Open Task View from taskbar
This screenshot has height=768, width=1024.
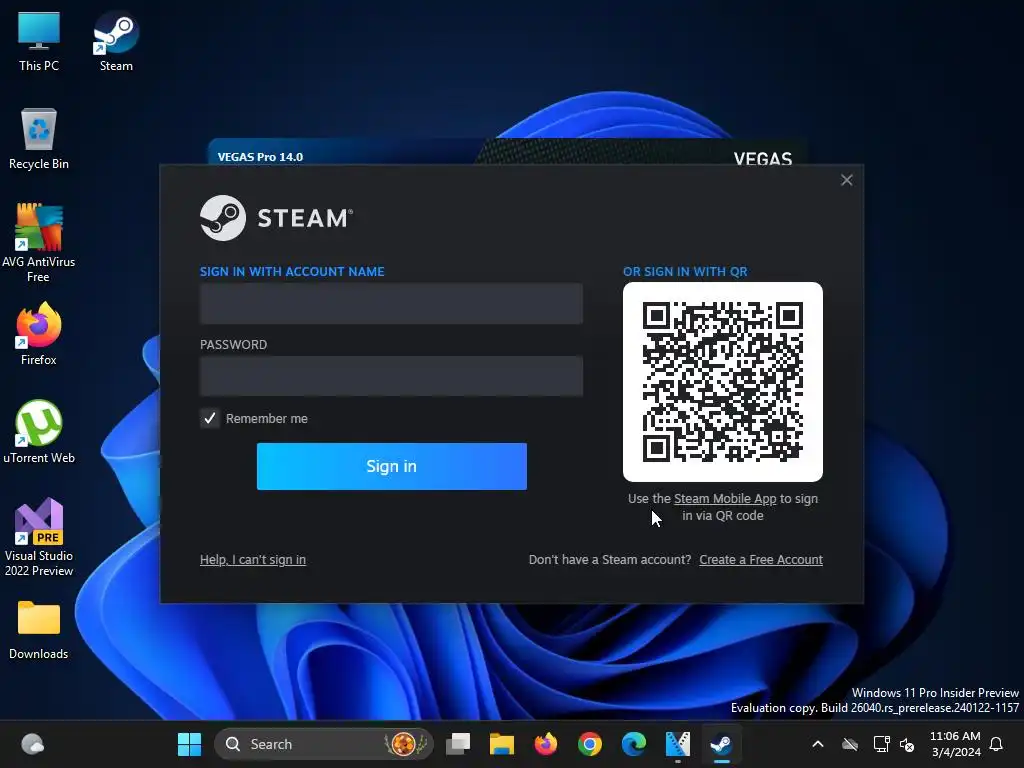click(x=458, y=744)
